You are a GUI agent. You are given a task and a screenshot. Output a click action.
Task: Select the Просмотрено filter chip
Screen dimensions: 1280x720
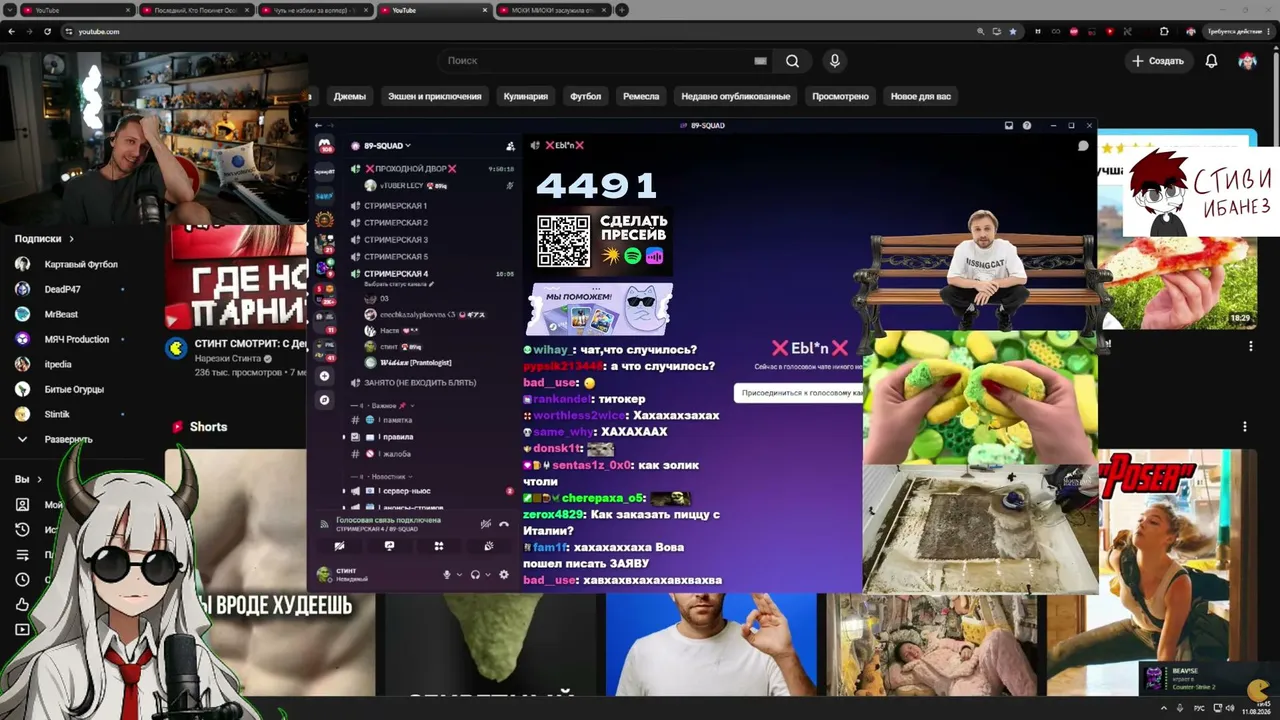click(841, 96)
